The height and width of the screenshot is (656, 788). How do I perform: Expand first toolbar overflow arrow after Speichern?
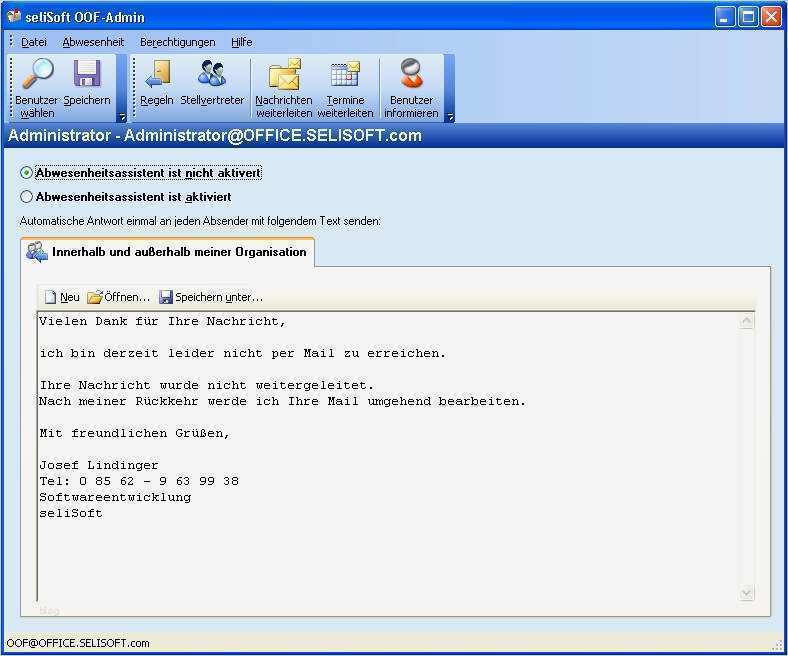122,117
